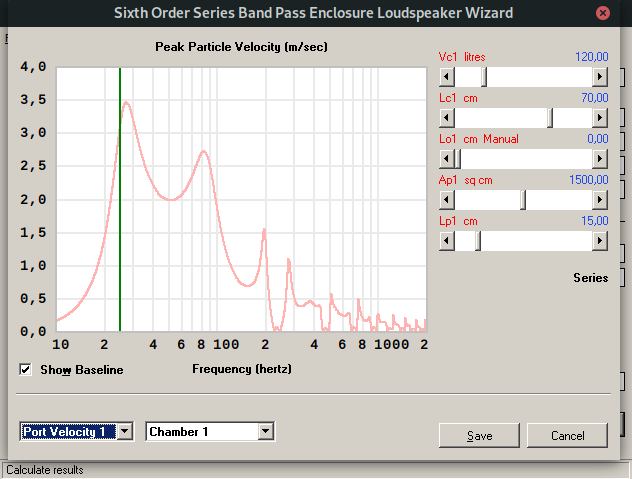Click the Vc1 litres label
This screenshot has width=632, height=479.
click(x=462, y=57)
